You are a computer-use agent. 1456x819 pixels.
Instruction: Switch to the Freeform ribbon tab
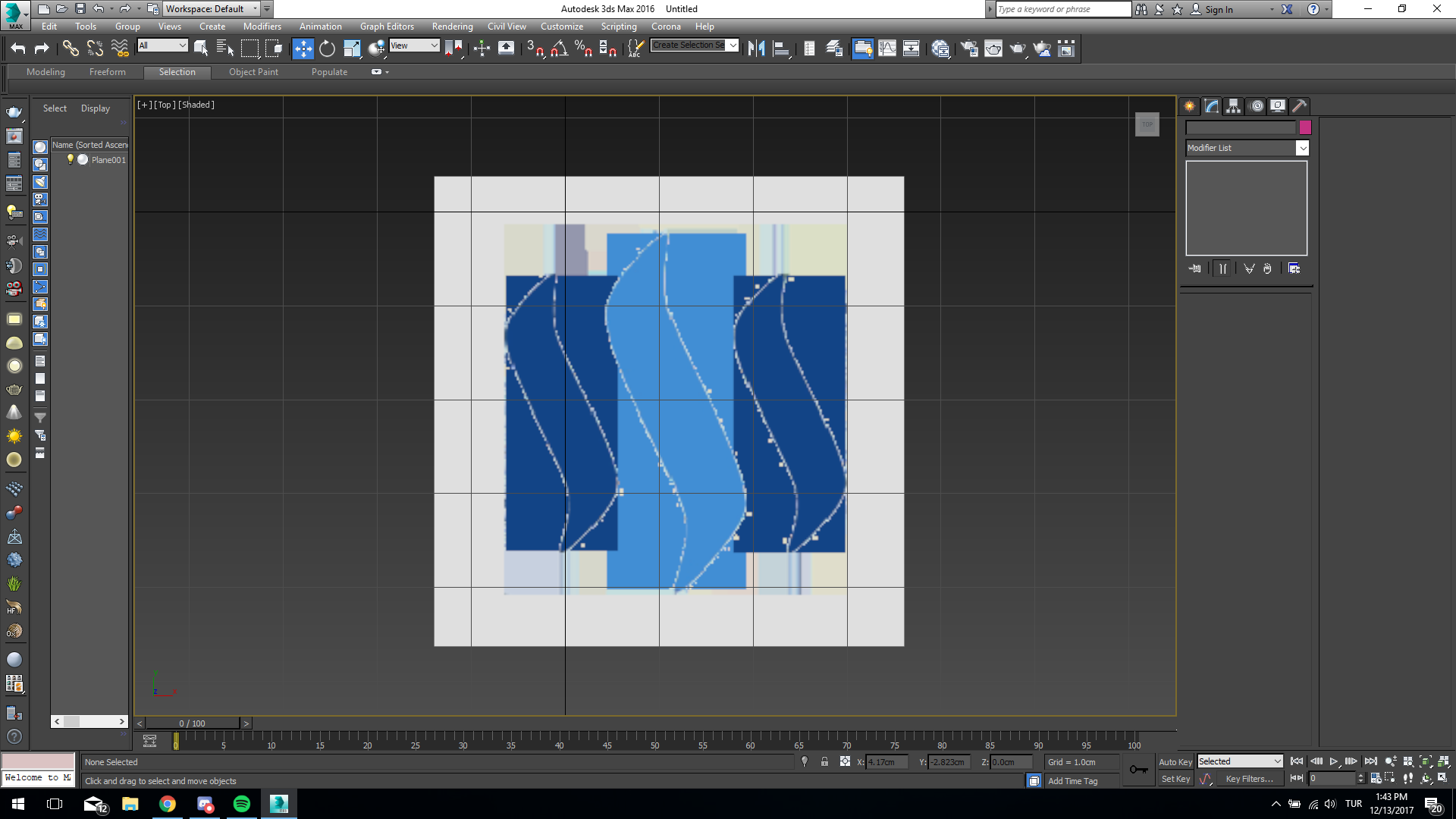pos(108,72)
